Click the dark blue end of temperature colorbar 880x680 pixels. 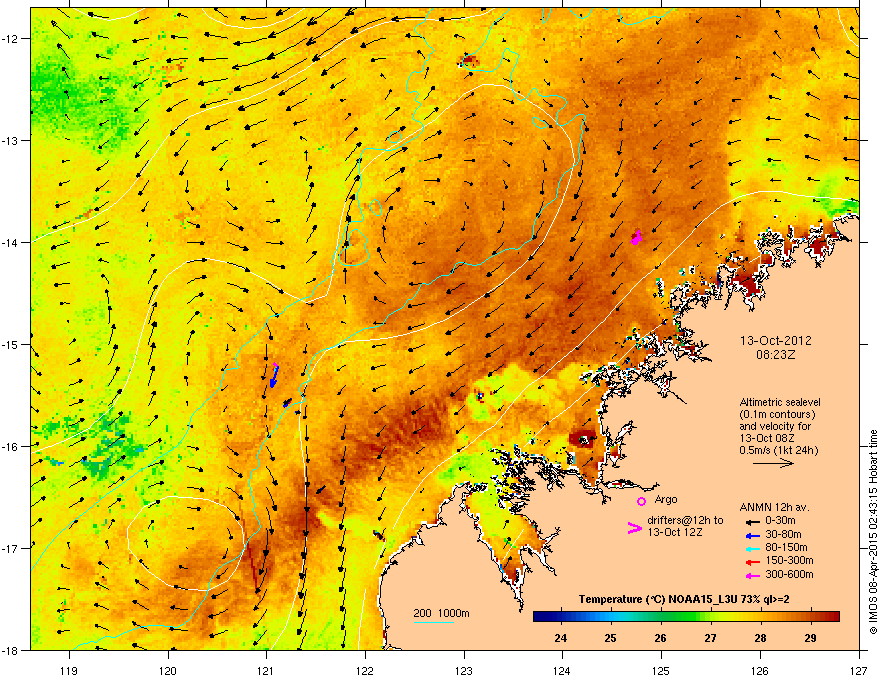542,617
